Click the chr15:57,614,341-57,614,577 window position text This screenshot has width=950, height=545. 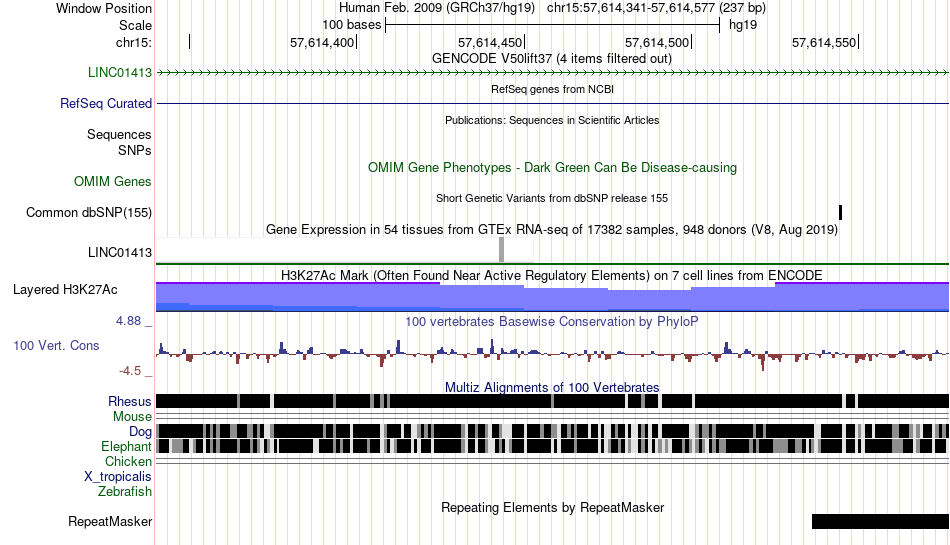click(x=656, y=8)
